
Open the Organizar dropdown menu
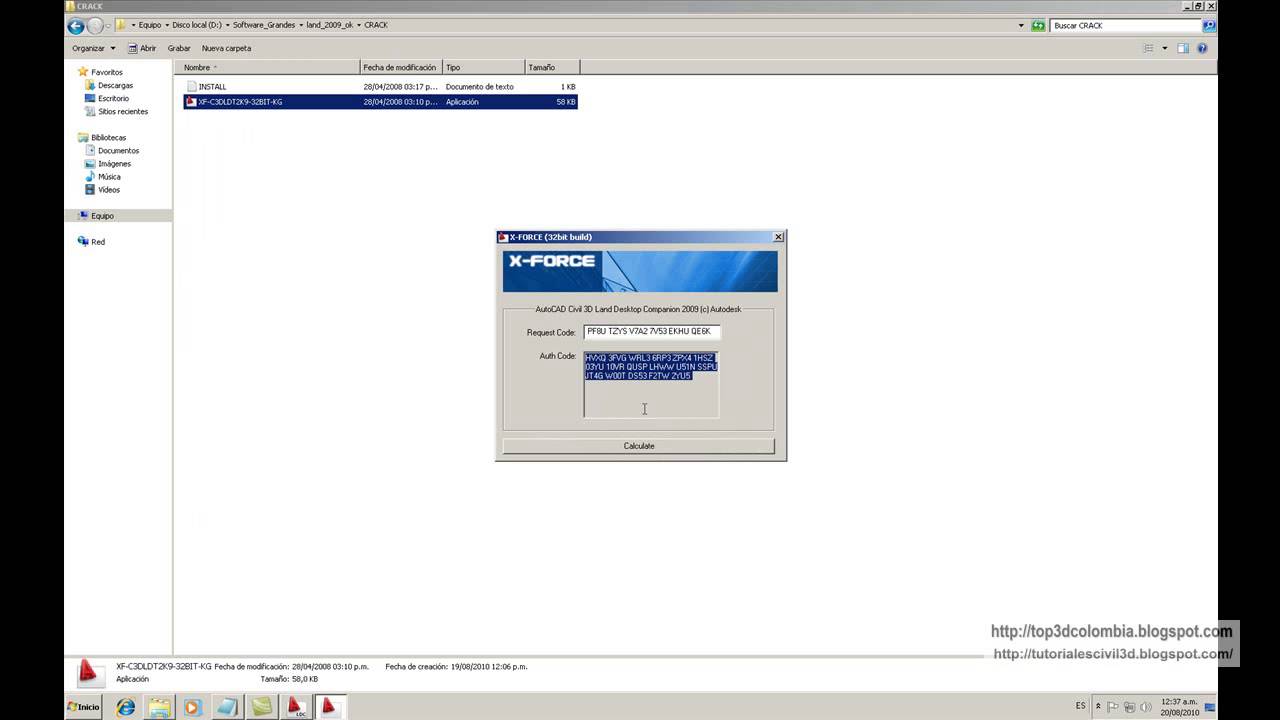tap(93, 48)
